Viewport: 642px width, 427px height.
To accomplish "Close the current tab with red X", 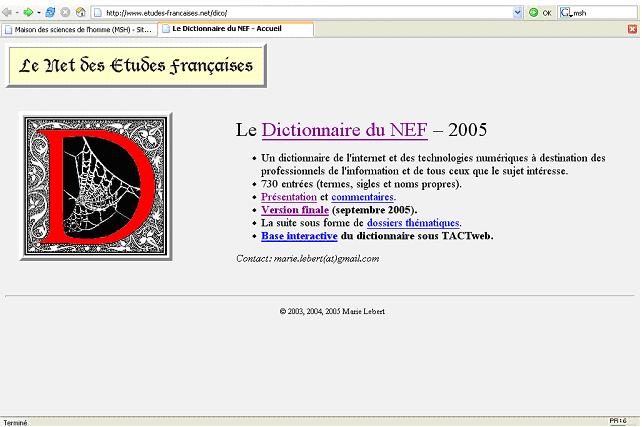I will pos(632,30).
